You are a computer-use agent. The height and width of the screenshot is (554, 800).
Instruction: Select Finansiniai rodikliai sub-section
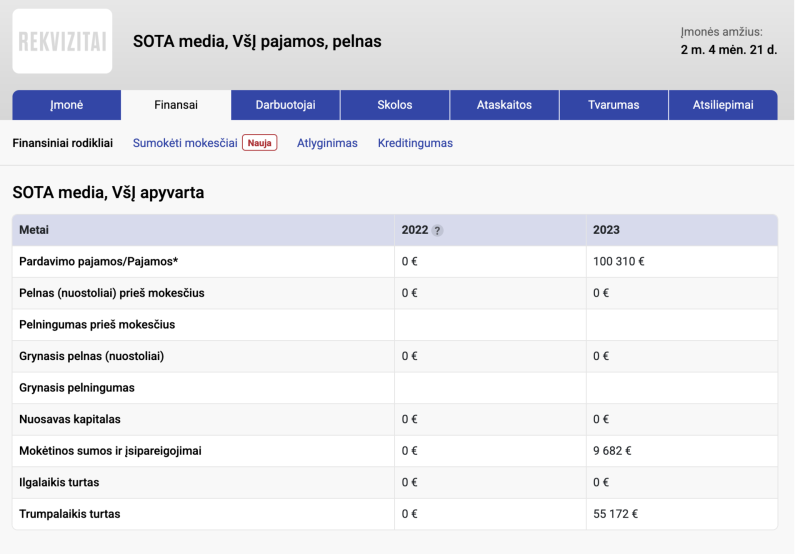tap(62, 143)
